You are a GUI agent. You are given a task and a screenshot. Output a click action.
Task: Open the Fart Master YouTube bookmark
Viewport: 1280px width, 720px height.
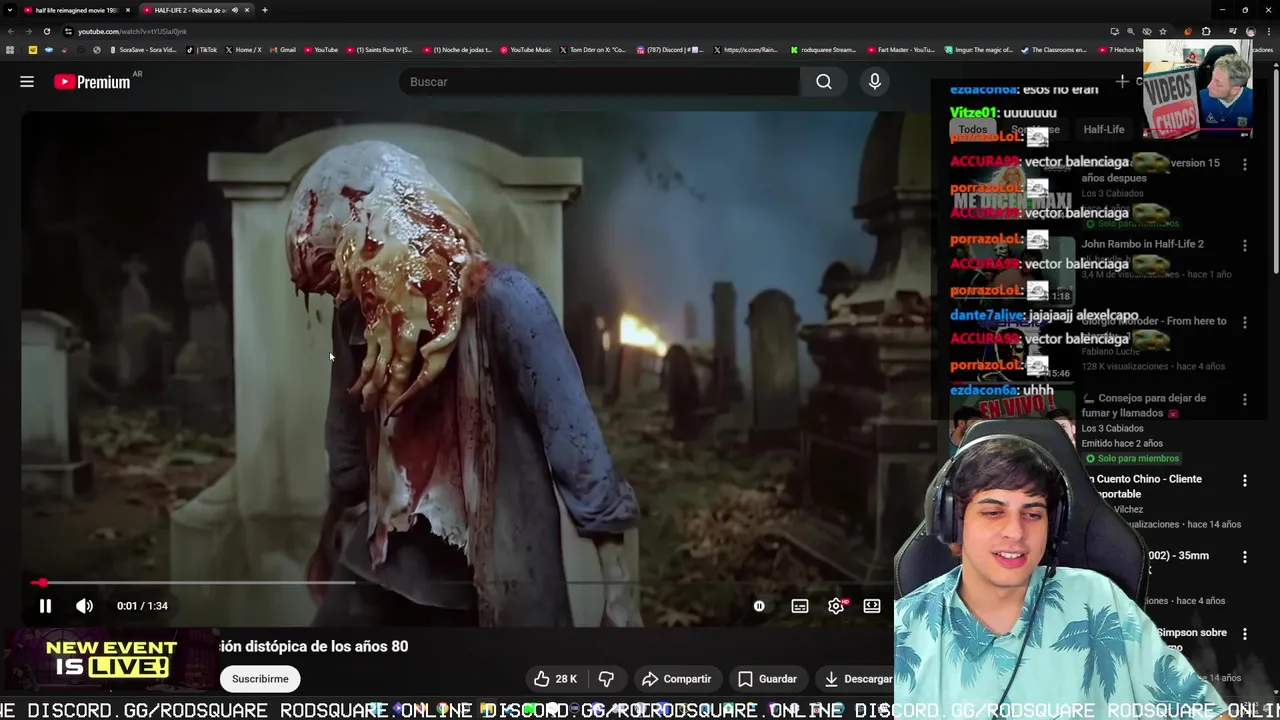point(902,50)
